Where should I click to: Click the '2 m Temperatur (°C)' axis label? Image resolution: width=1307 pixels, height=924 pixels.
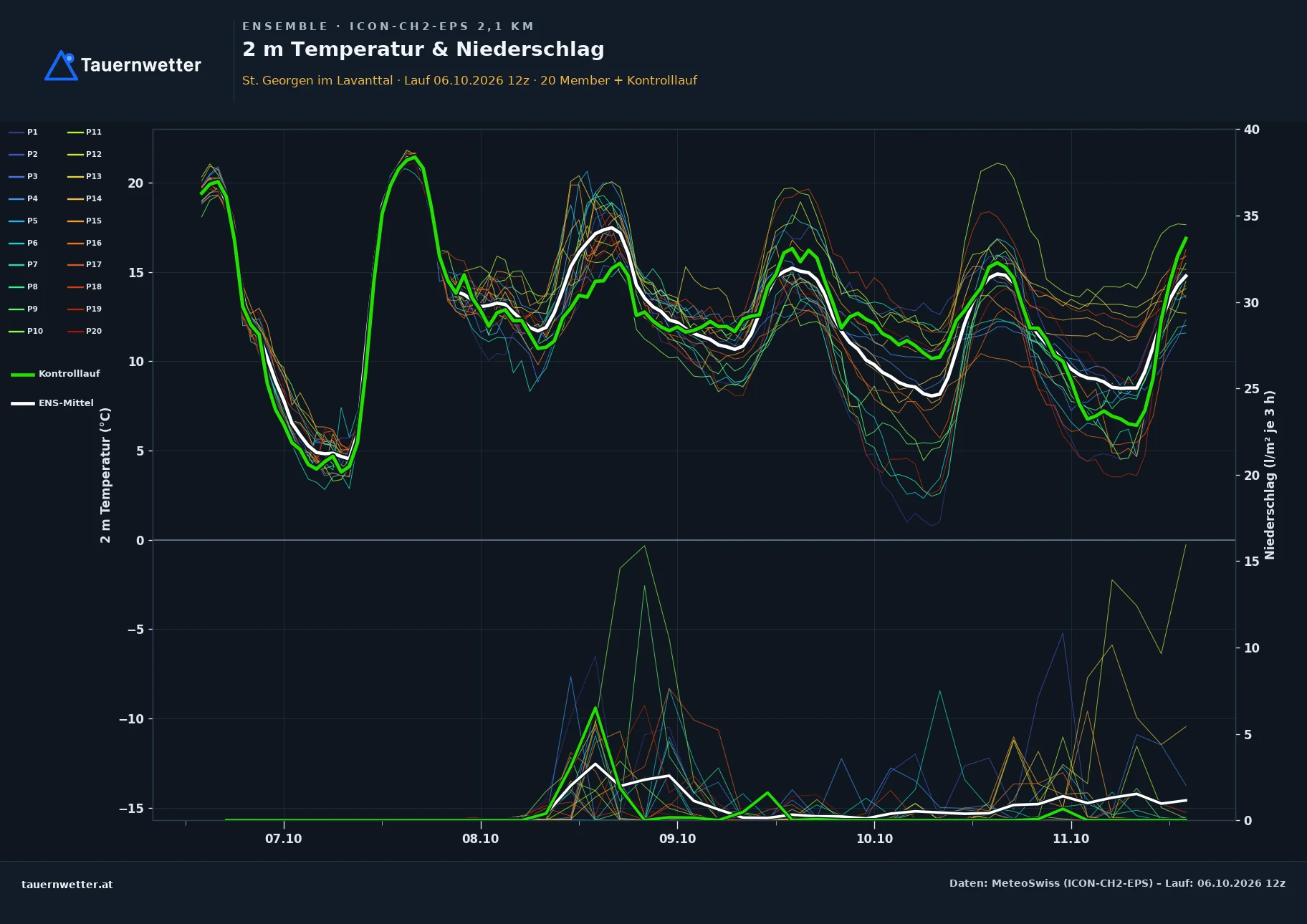click(105, 475)
